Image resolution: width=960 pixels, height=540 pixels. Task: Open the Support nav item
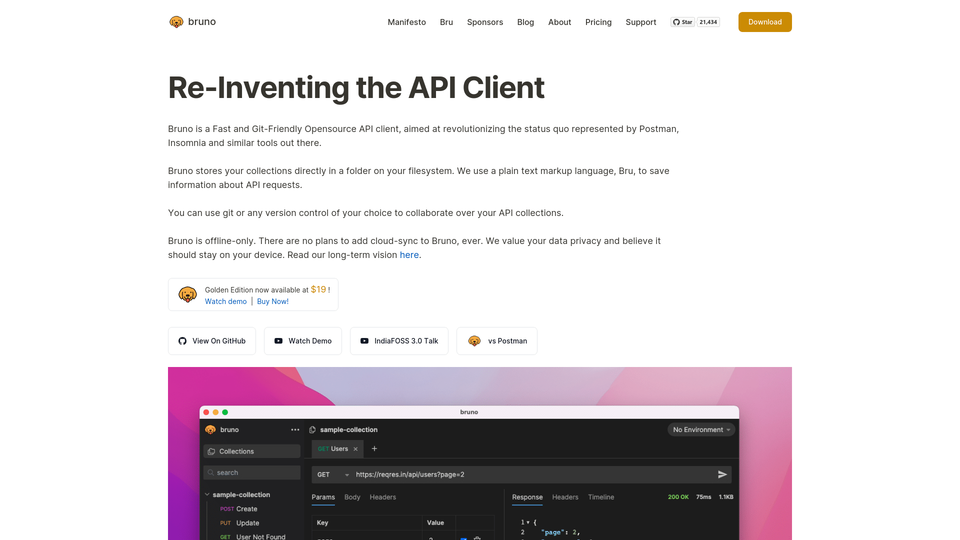640,22
